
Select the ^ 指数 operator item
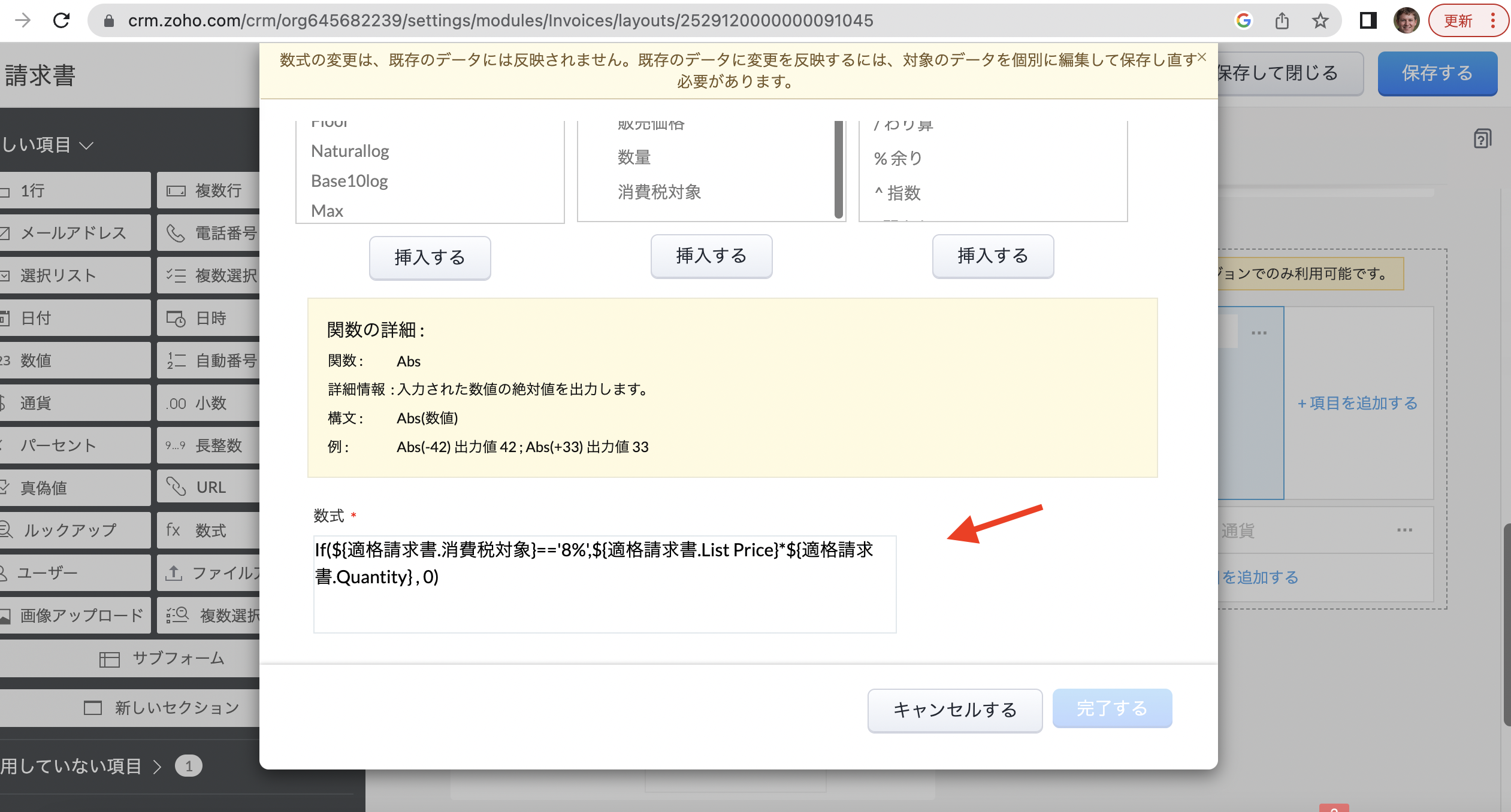point(897,193)
